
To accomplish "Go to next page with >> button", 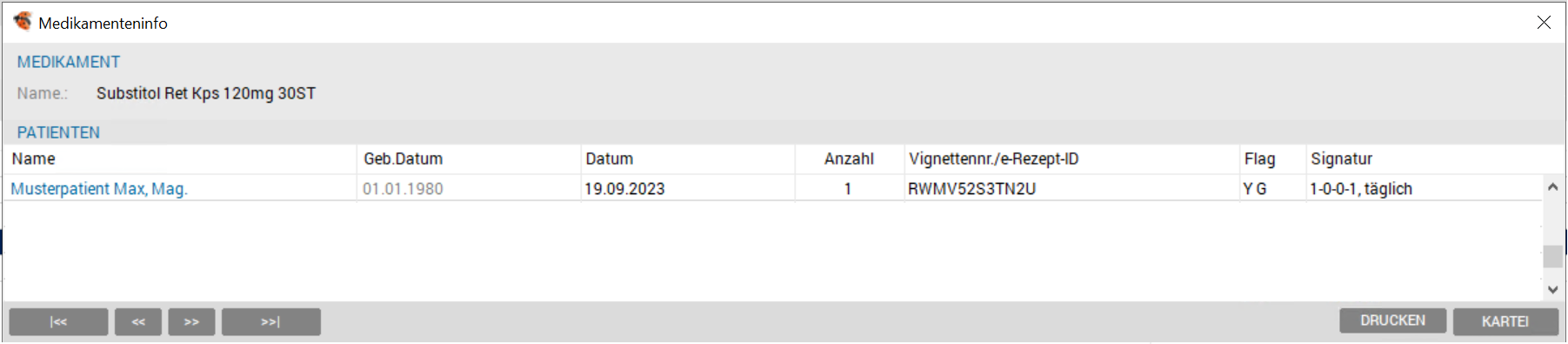I will coord(191,321).
